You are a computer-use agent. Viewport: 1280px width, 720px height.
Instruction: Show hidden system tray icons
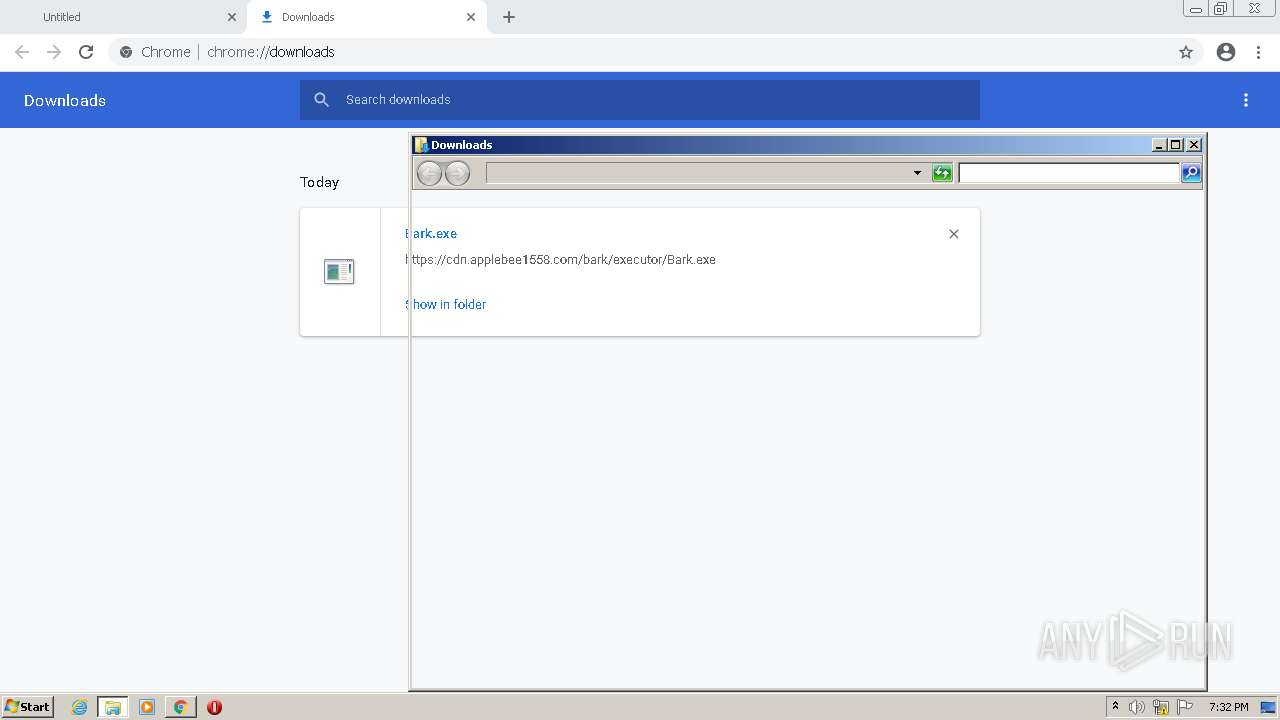1115,707
